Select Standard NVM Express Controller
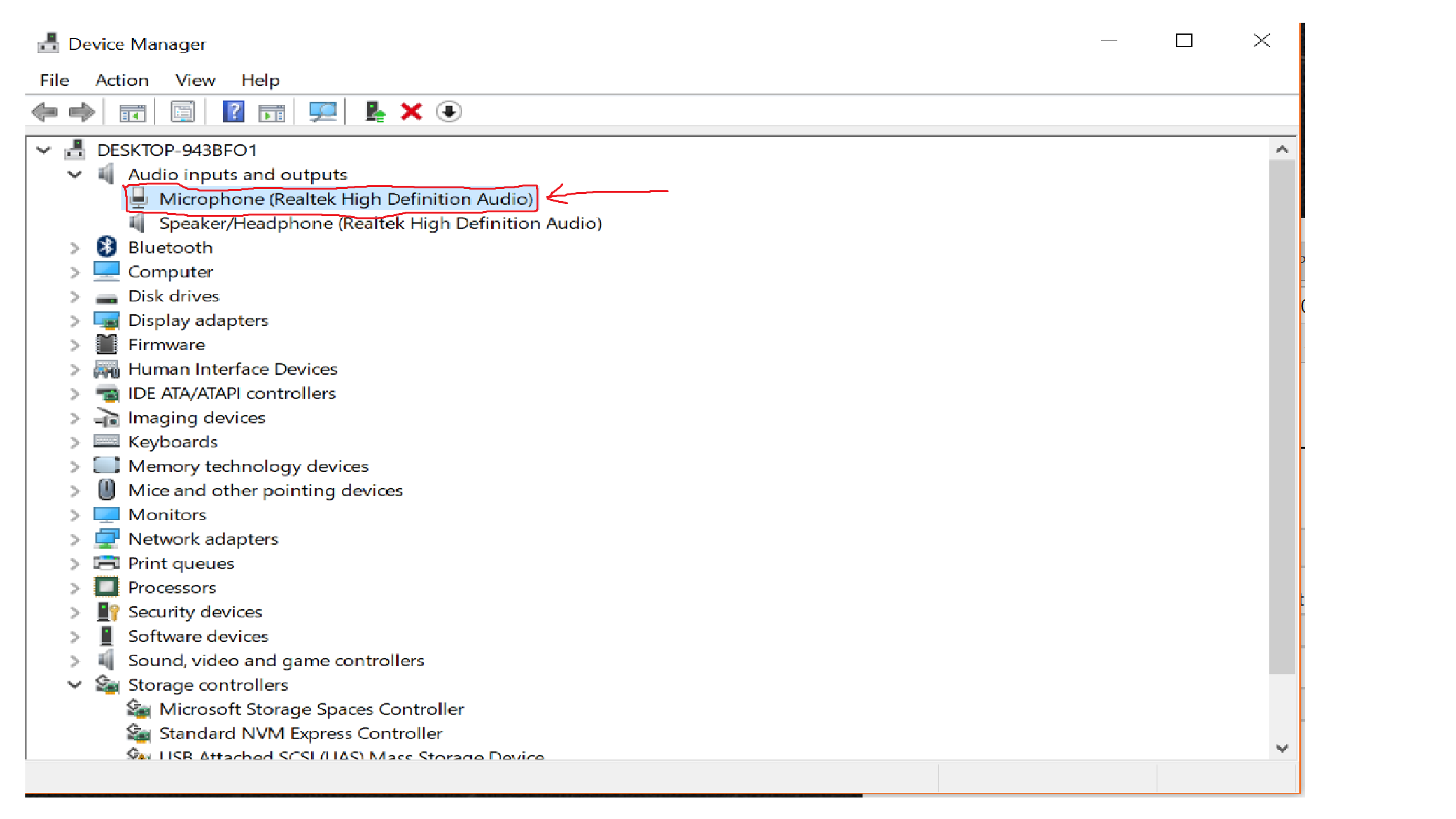This screenshot has height=819, width=1456. pos(300,733)
